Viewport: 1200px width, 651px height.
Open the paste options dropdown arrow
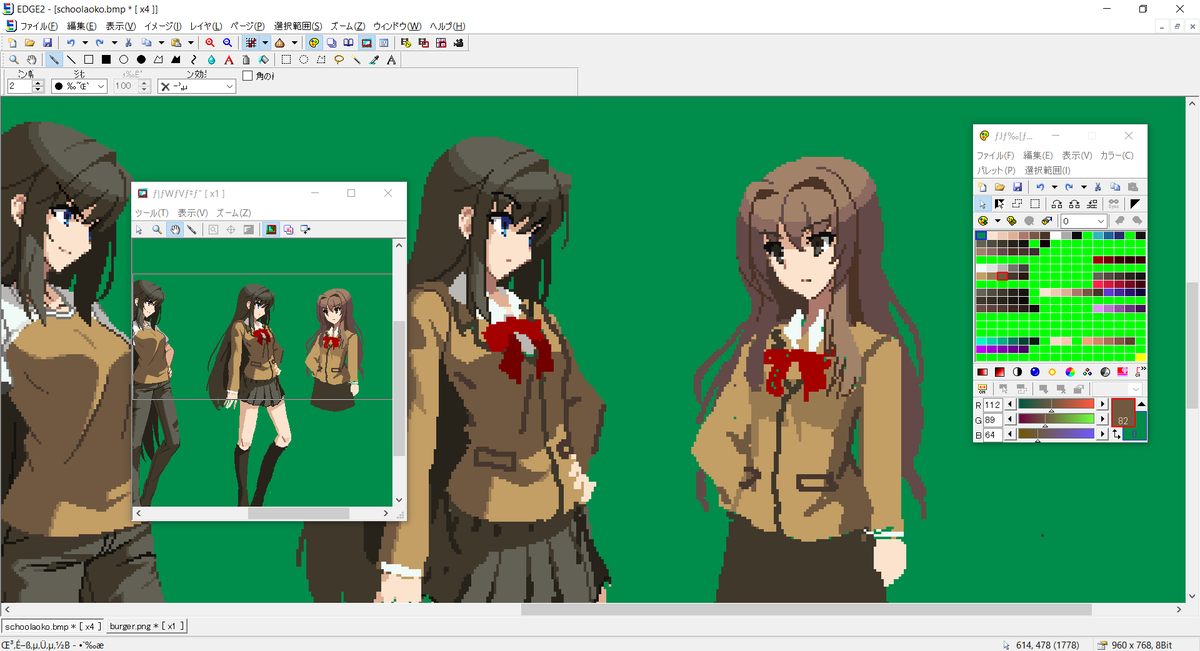click(190, 43)
